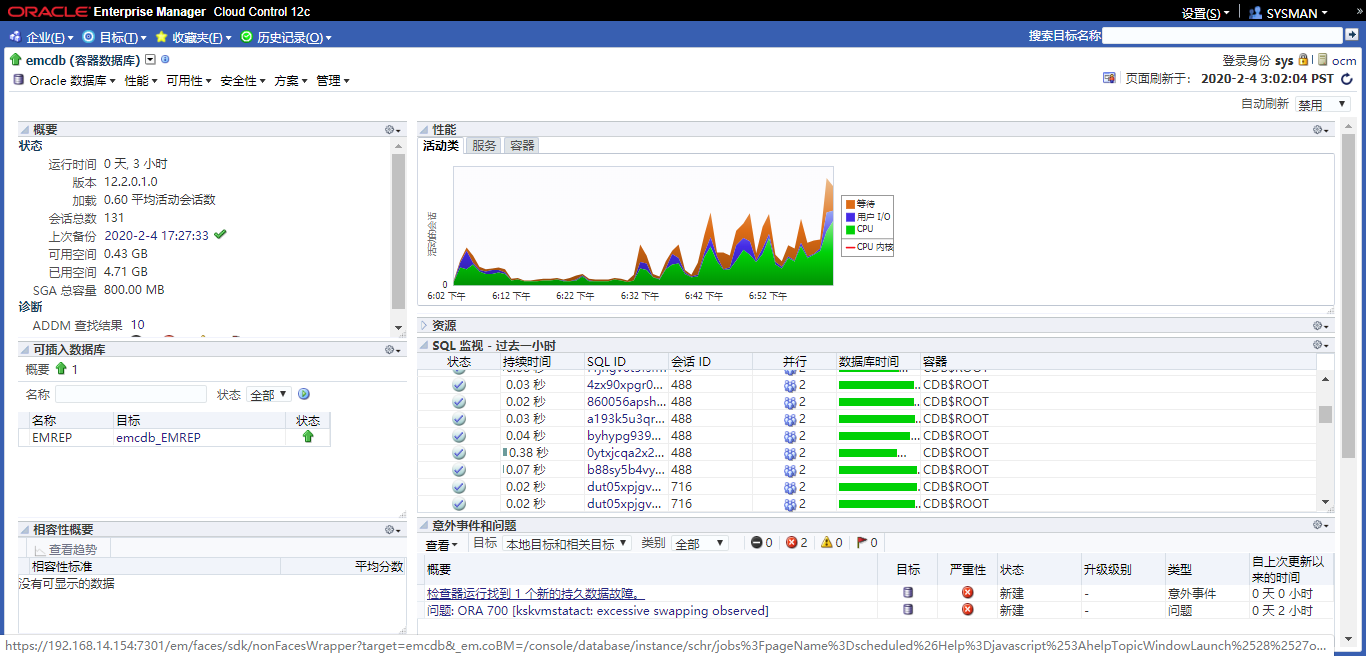Click the yellow warning count icon
The image size is (1366, 656).
pos(827,543)
